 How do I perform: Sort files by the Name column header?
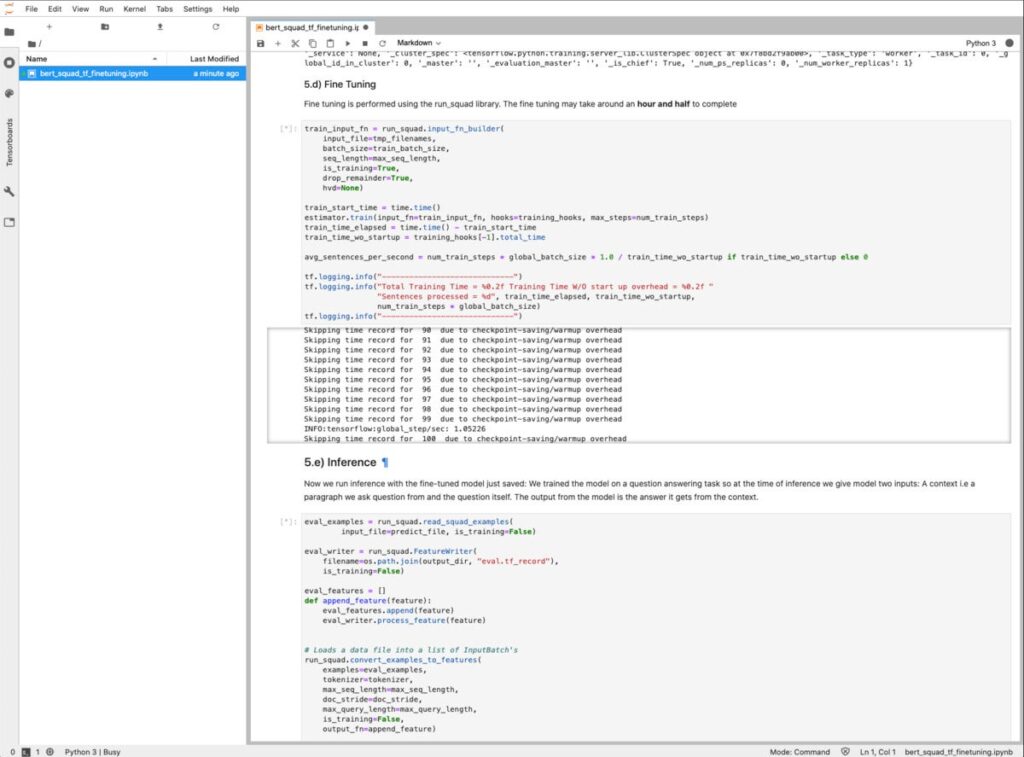pyautogui.click(x=37, y=59)
